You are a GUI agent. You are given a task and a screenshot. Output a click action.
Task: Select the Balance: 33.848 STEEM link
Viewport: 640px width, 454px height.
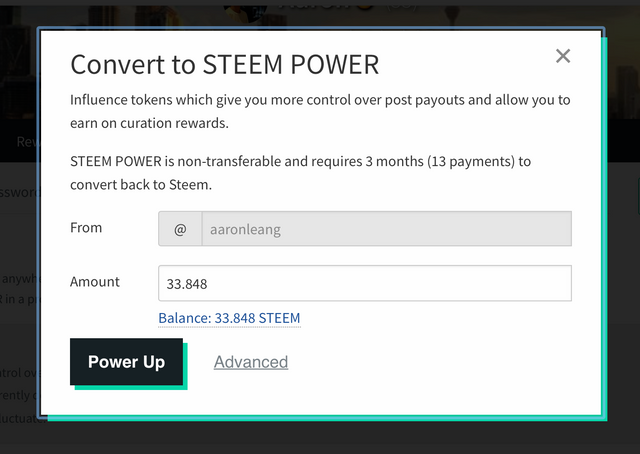(229, 318)
